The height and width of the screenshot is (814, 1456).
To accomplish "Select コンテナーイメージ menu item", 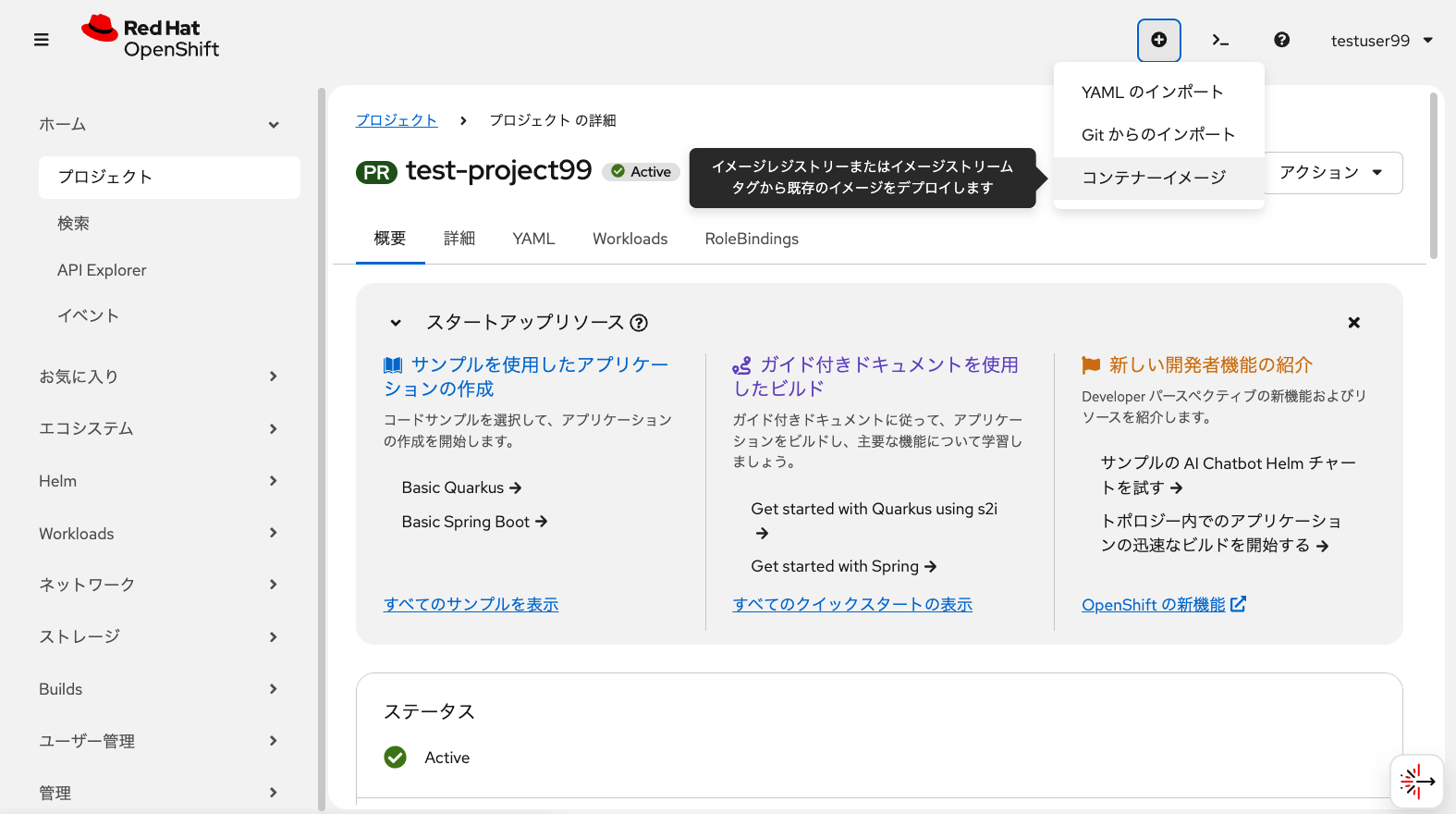I will pos(1159,178).
